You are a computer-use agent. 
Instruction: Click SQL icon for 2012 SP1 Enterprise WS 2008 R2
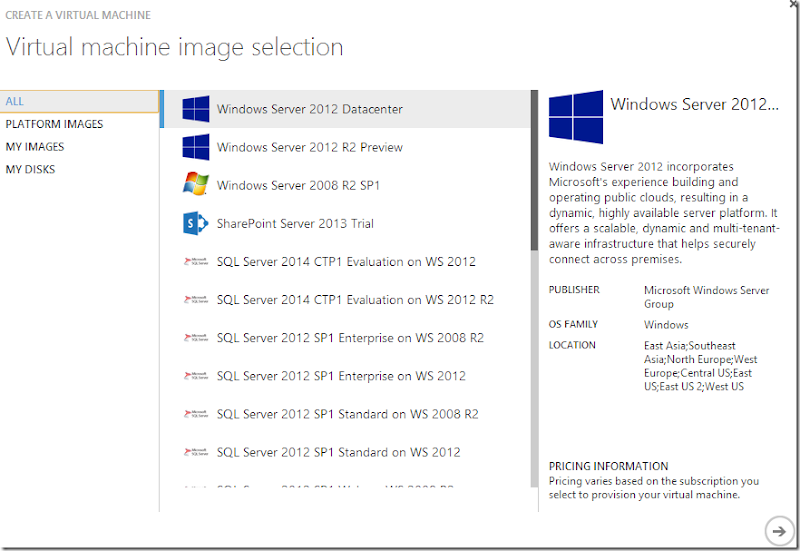pyautogui.click(x=195, y=338)
